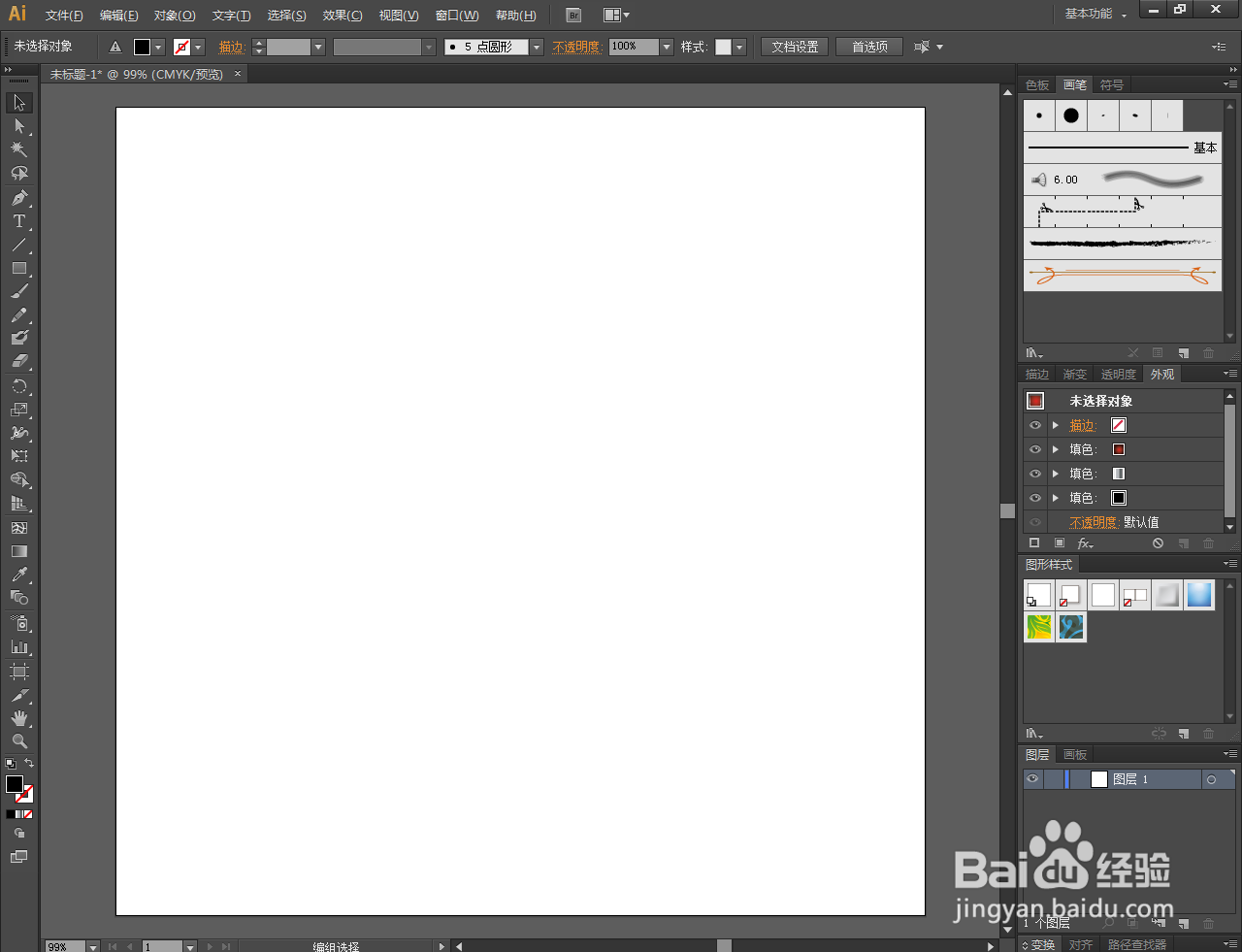Select the Rotate tool
Viewport: 1242px width, 952px height.
[x=19, y=386]
